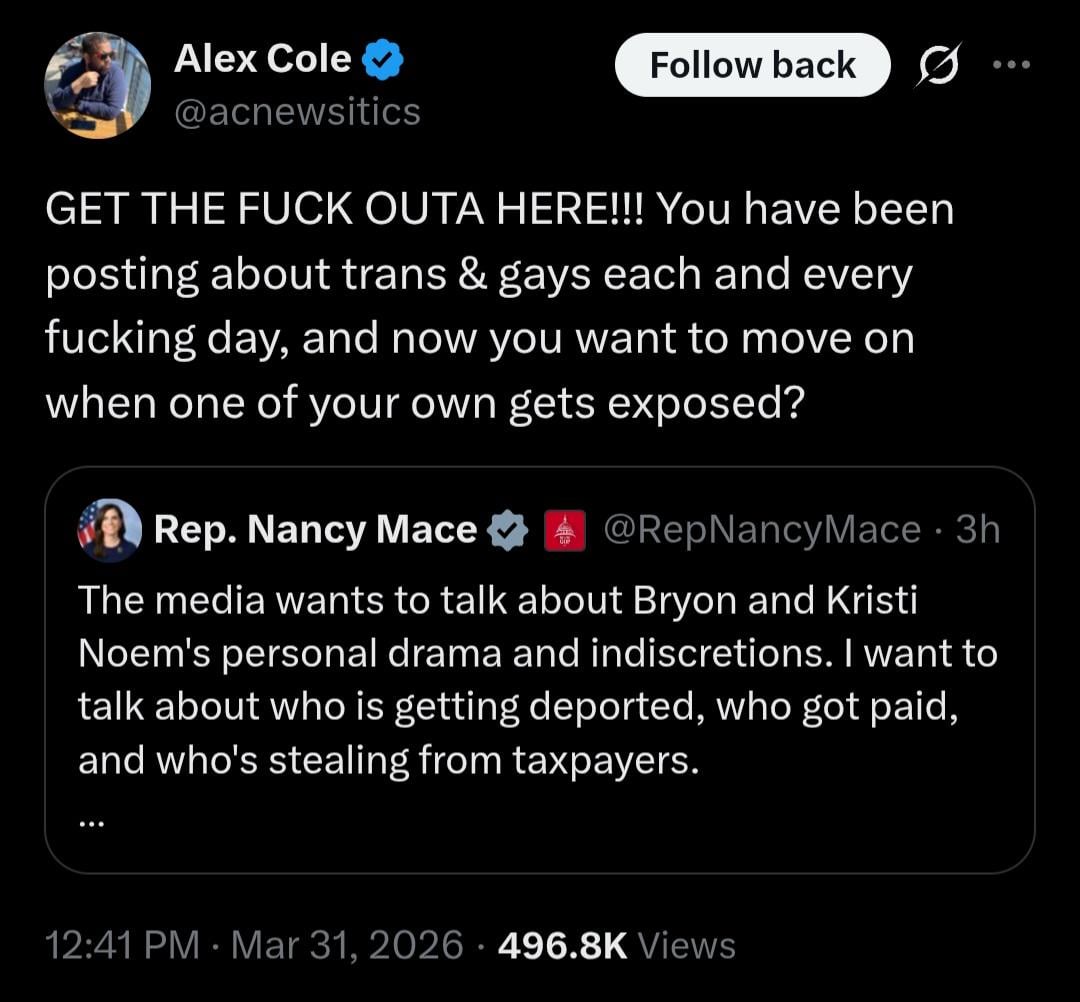1080x1002 pixels.
Task: Click Nancy Mace's gray verified checkmark
Action: 508,530
